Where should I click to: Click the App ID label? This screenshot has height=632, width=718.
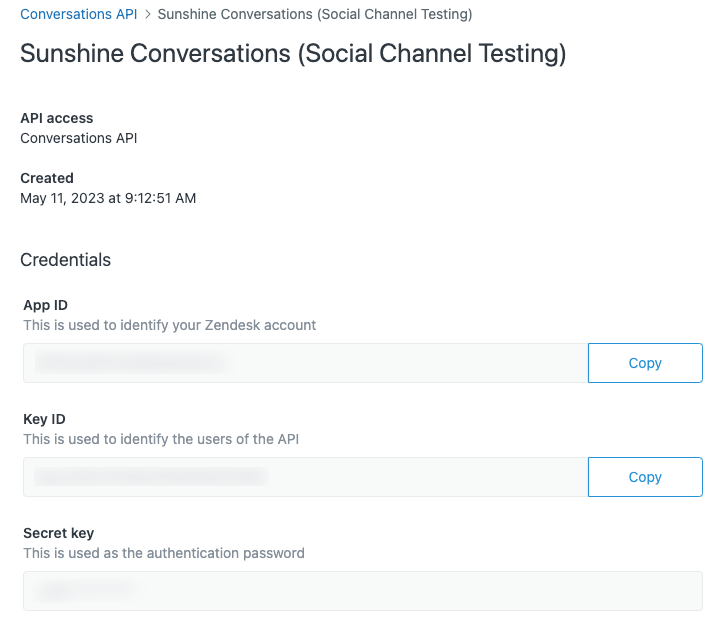point(45,305)
